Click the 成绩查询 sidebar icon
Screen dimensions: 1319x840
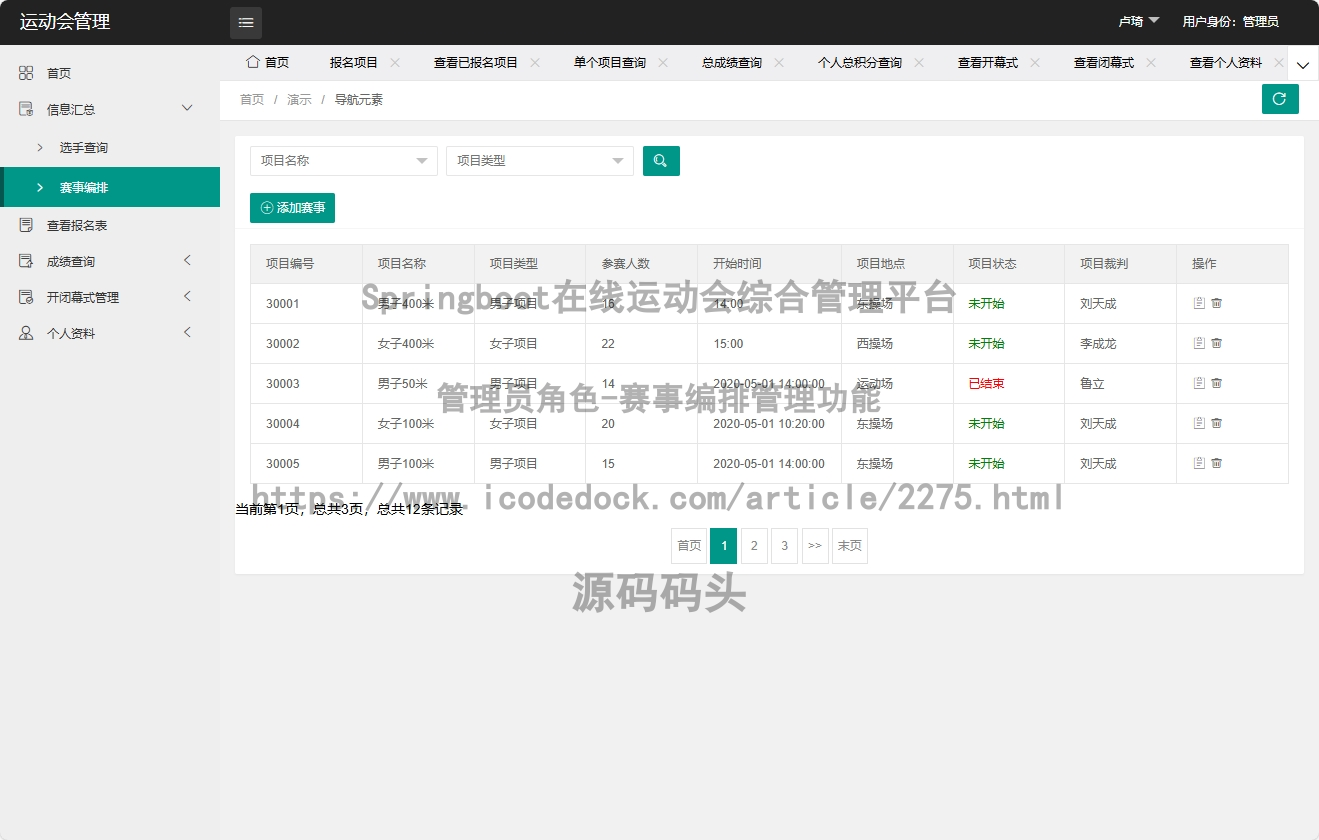tap(26, 261)
